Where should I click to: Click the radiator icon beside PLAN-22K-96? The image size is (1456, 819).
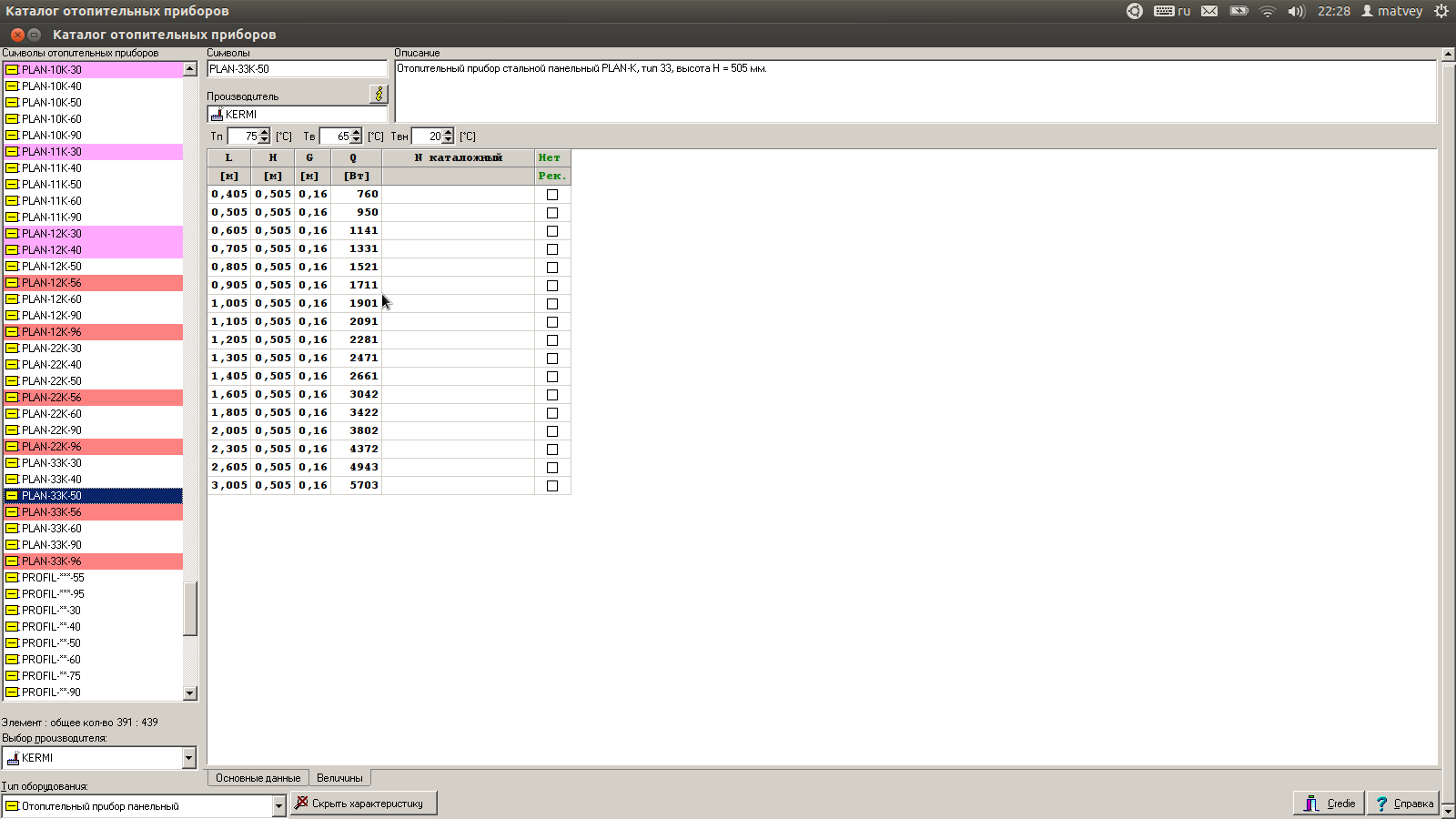pos(12,447)
